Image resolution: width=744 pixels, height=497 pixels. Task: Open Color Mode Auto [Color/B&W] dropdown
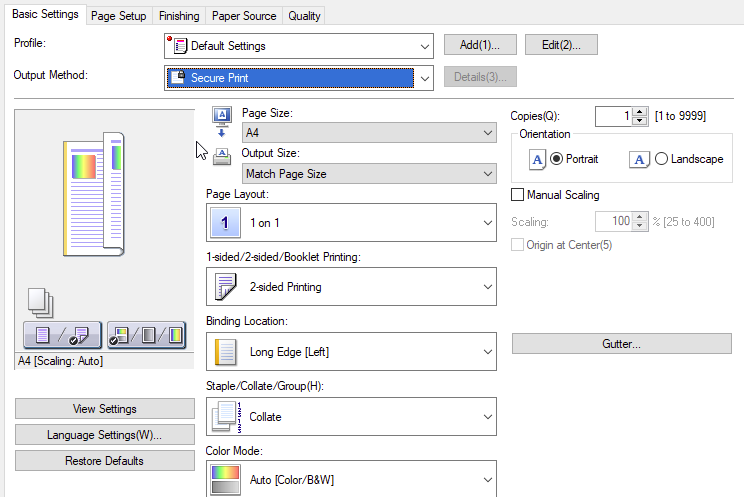pos(351,479)
